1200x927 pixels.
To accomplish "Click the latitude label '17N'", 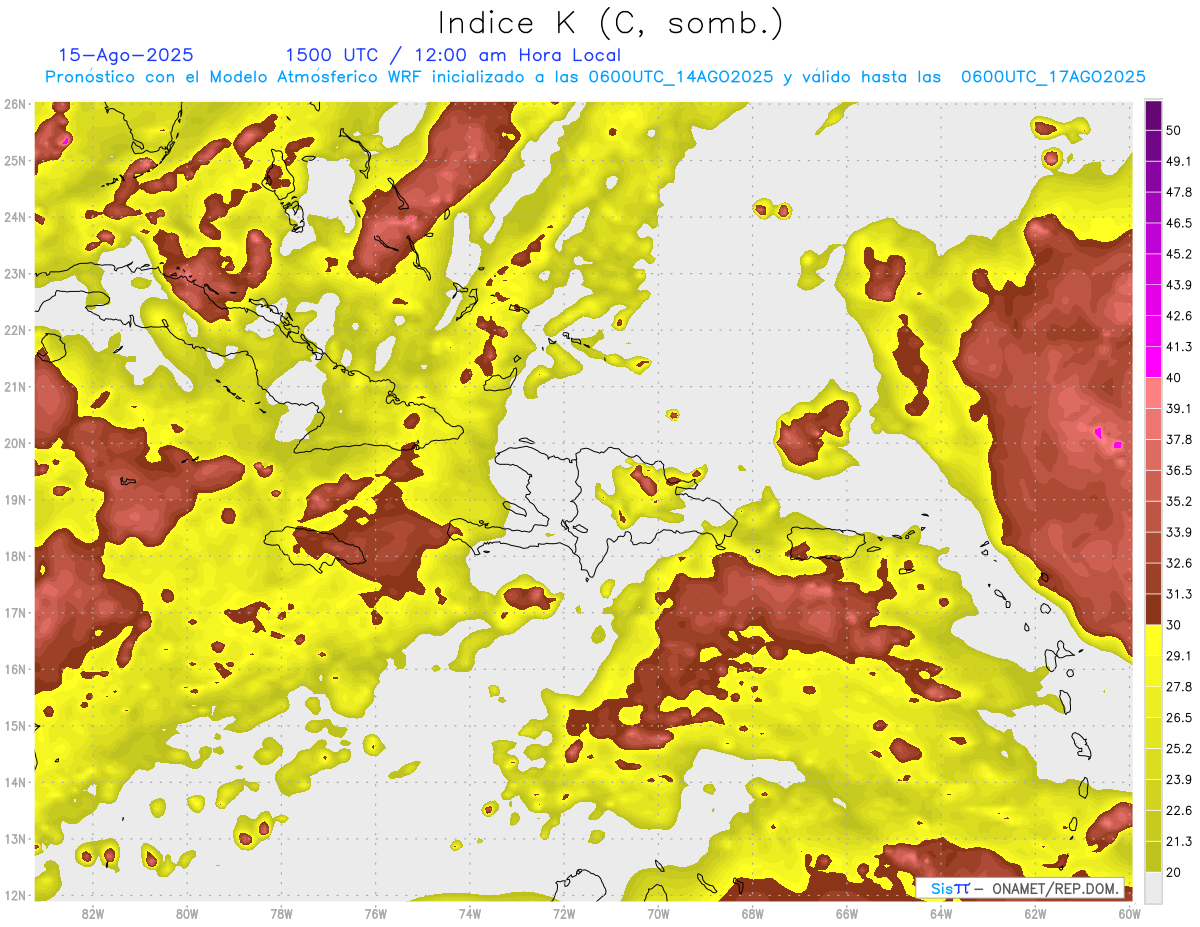I will (15, 613).
